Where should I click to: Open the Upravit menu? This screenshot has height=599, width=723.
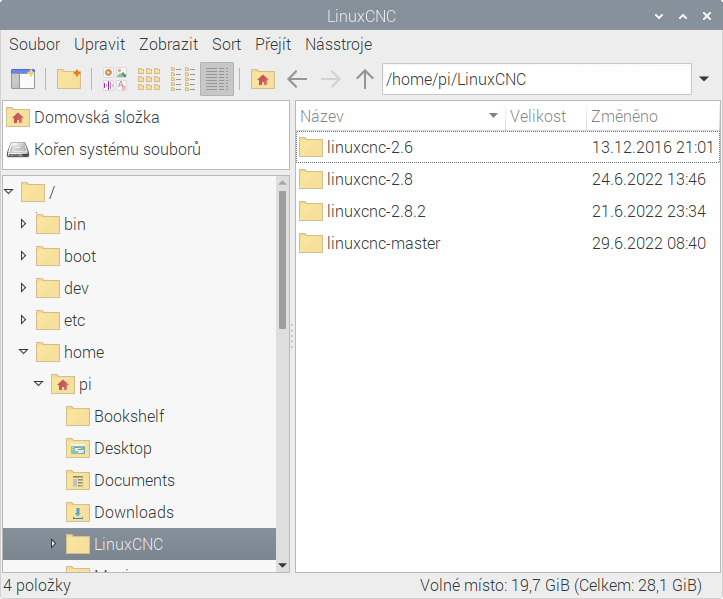100,44
